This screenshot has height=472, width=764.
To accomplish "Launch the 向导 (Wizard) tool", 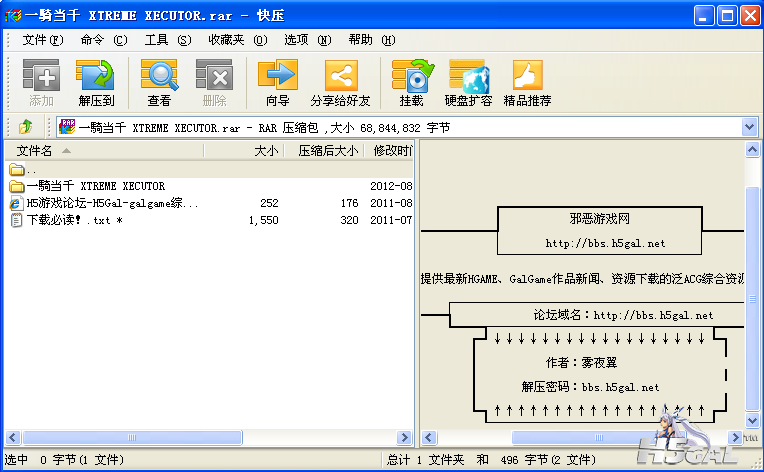I will pyautogui.click(x=277, y=82).
